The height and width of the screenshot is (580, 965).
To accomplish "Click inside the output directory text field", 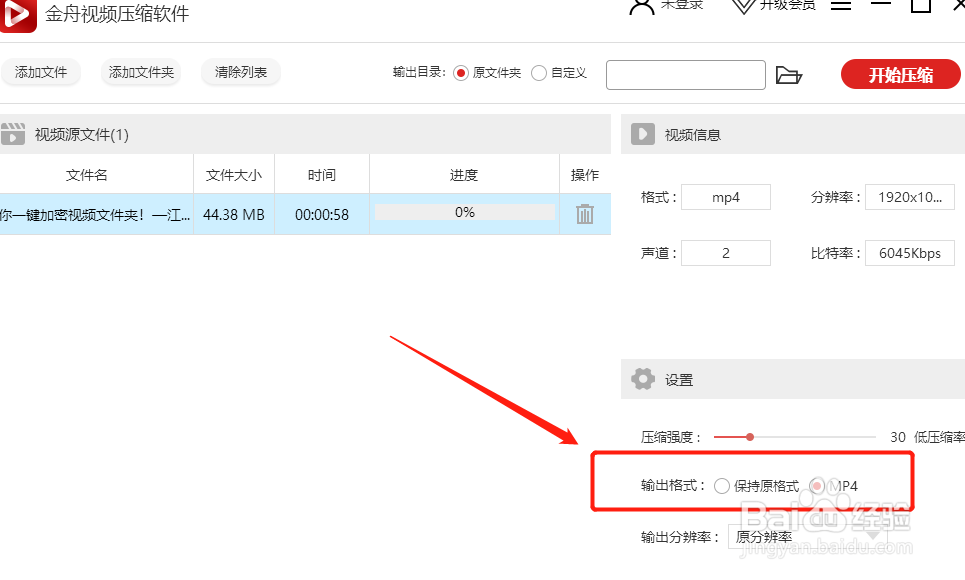I will [685, 74].
